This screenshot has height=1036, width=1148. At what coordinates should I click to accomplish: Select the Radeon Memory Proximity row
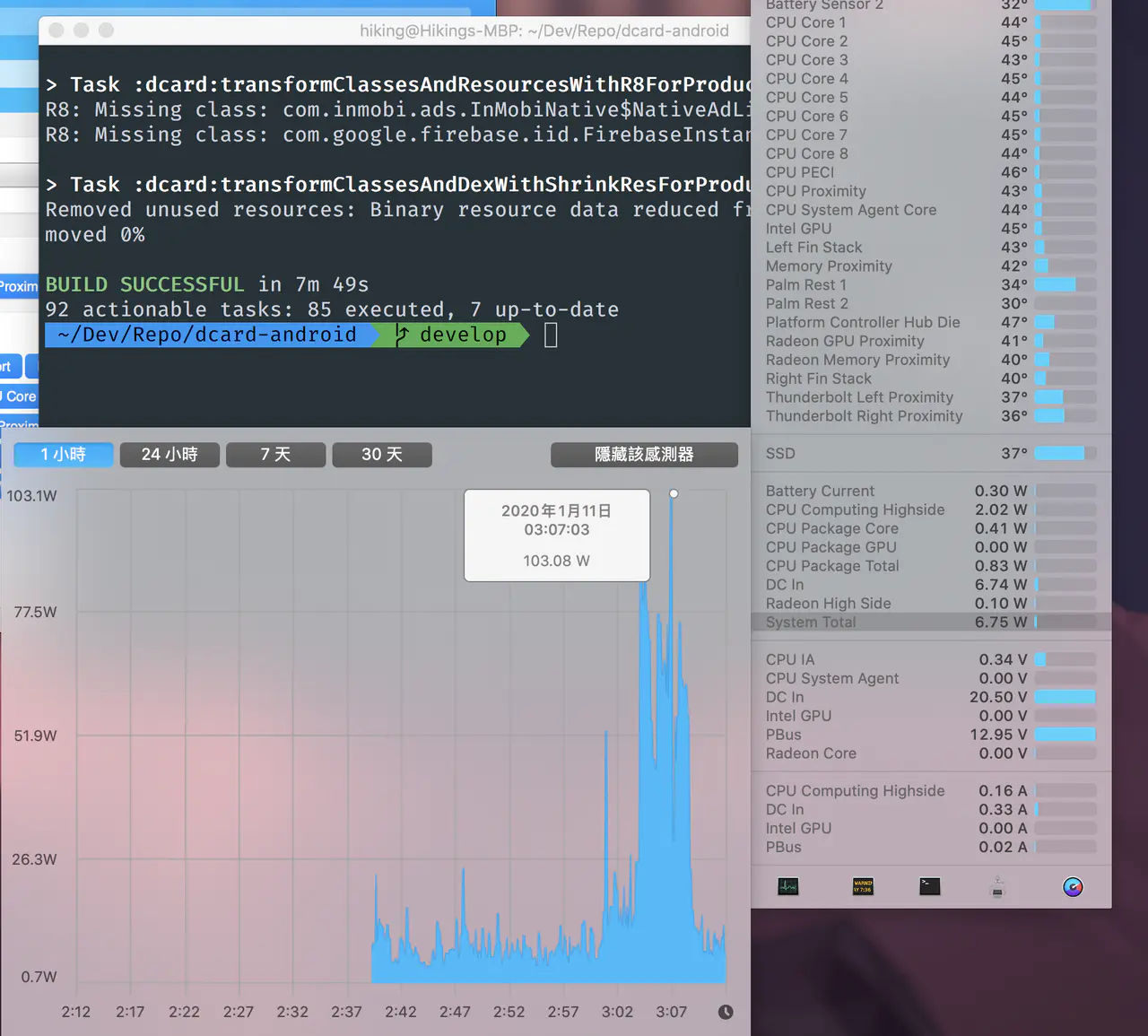931,361
